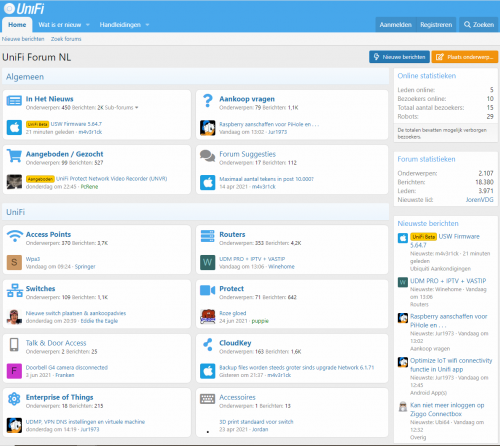Viewport: 500px width, 446px height.
Task: Click the Protect camera icon
Action: click(x=207, y=290)
